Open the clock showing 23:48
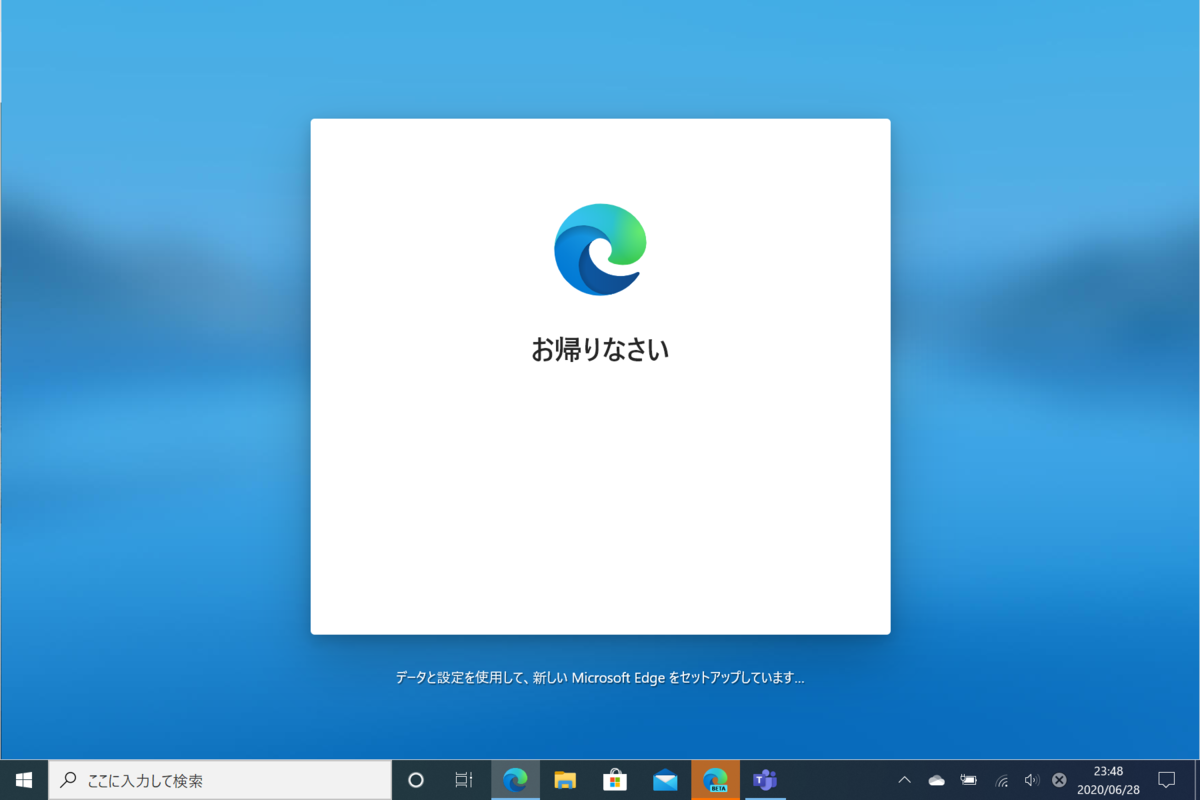This screenshot has width=1200, height=800. [x=1108, y=780]
